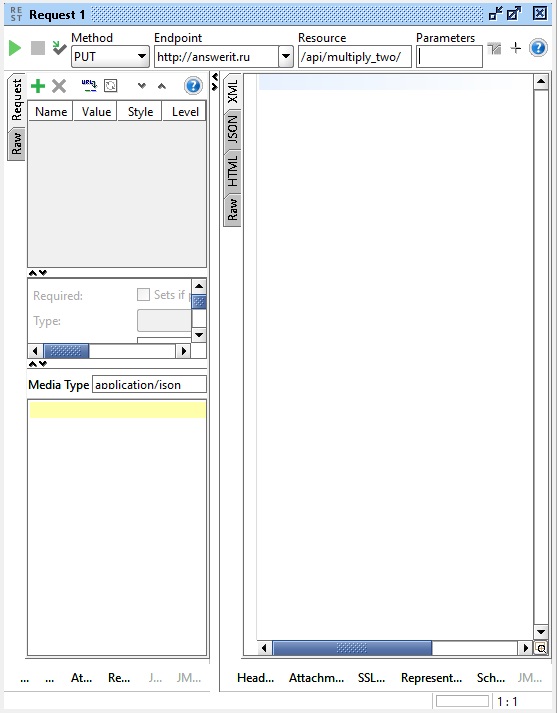Screen dimensions: 557x713
Task: Open the request At... bottom tab
Action: tap(81, 678)
